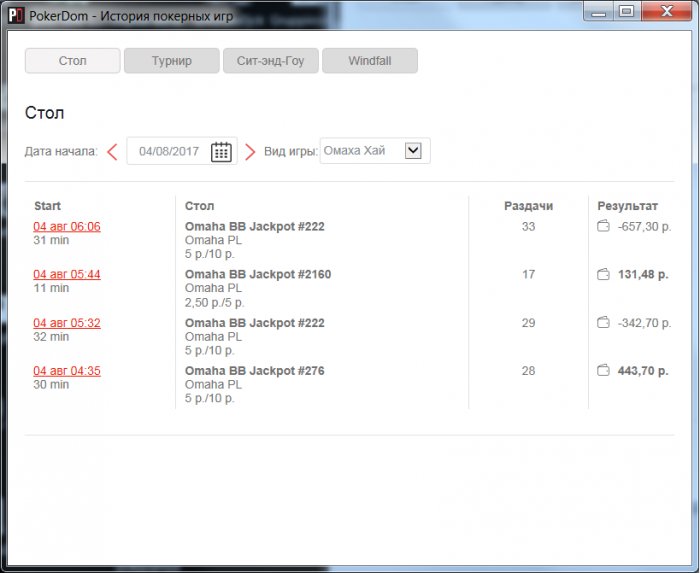Click table name Omaha BB Jackpot #276
Screen dimensions: 700x573
tap(254, 370)
